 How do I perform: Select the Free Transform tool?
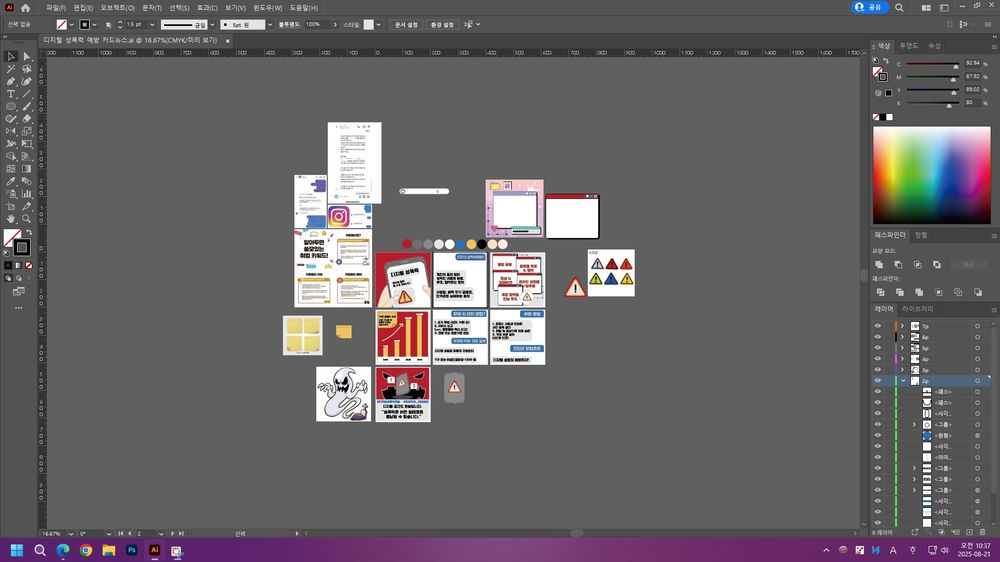pos(27,144)
